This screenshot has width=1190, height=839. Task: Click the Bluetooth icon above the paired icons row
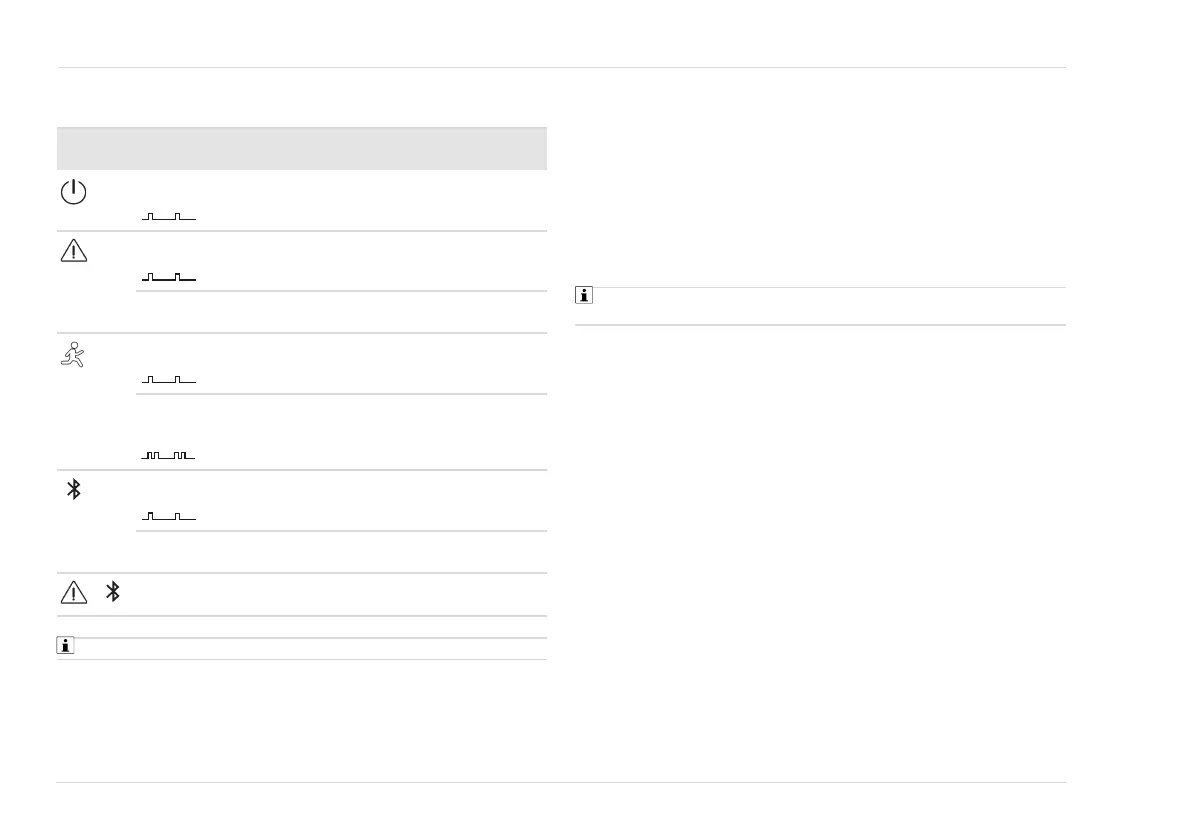click(73, 490)
